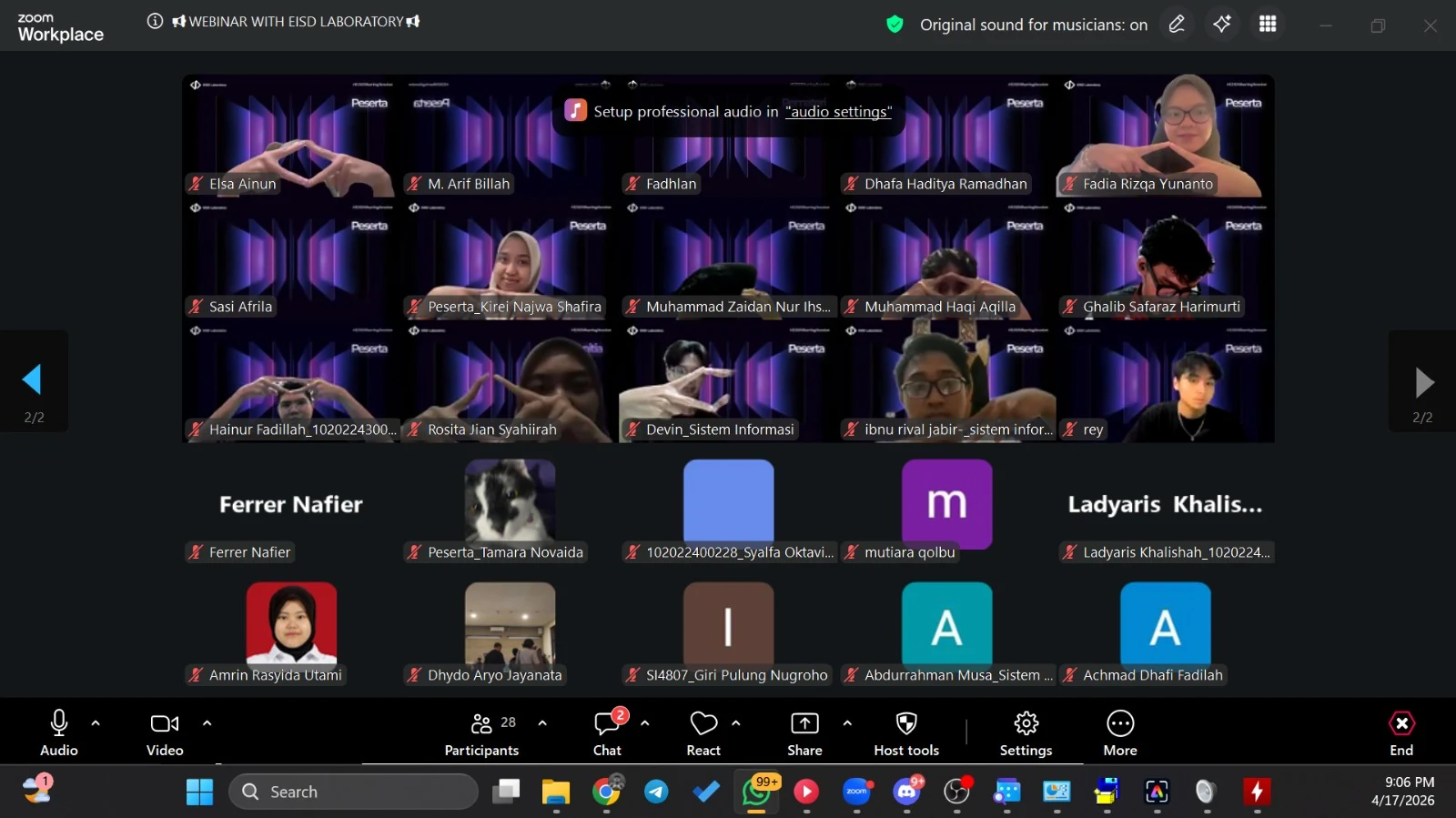Click the End meeting button
Viewport: 1456px width, 818px height.
click(1401, 732)
